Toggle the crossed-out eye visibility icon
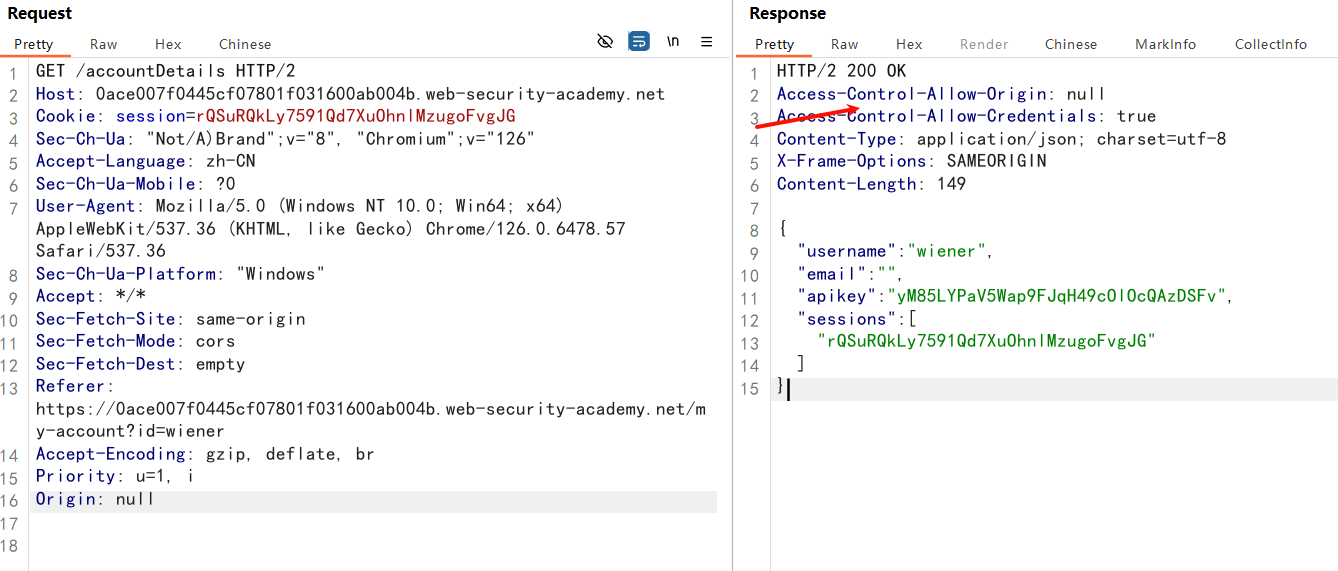The image size is (1338, 571). pos(605,41)
